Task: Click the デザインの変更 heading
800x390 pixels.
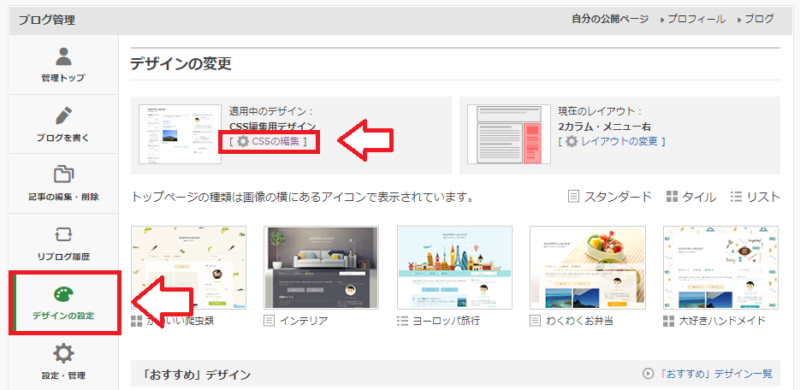Action: coord(181,64)
